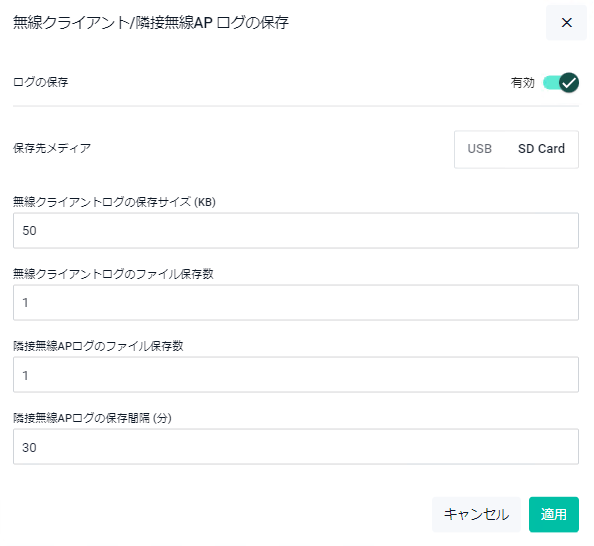The image size is (594, 546).
Task: Select SD Card as 保存先メディア
Action: click(541, 149)
